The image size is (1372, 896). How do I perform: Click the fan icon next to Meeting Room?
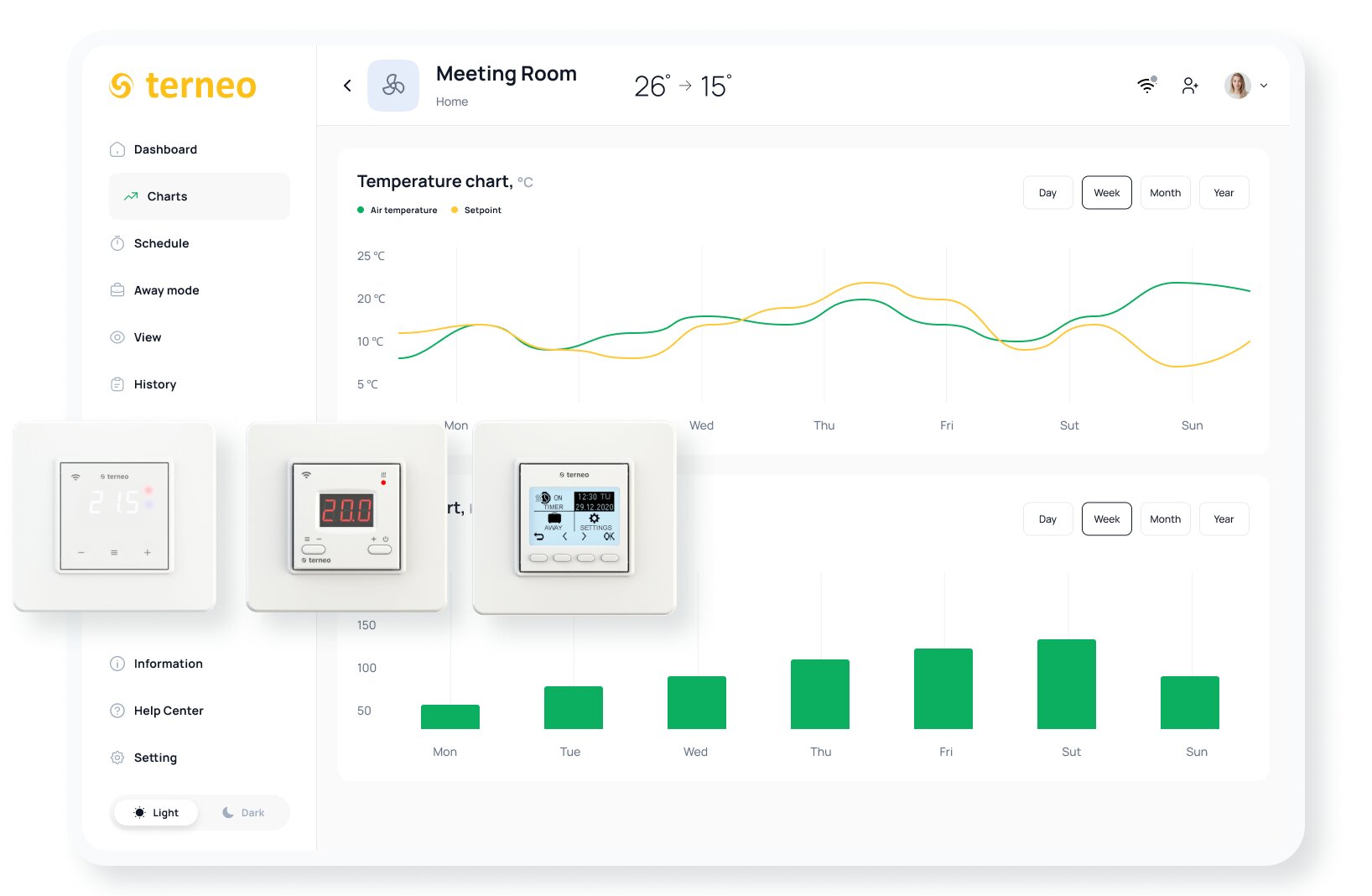392,85
